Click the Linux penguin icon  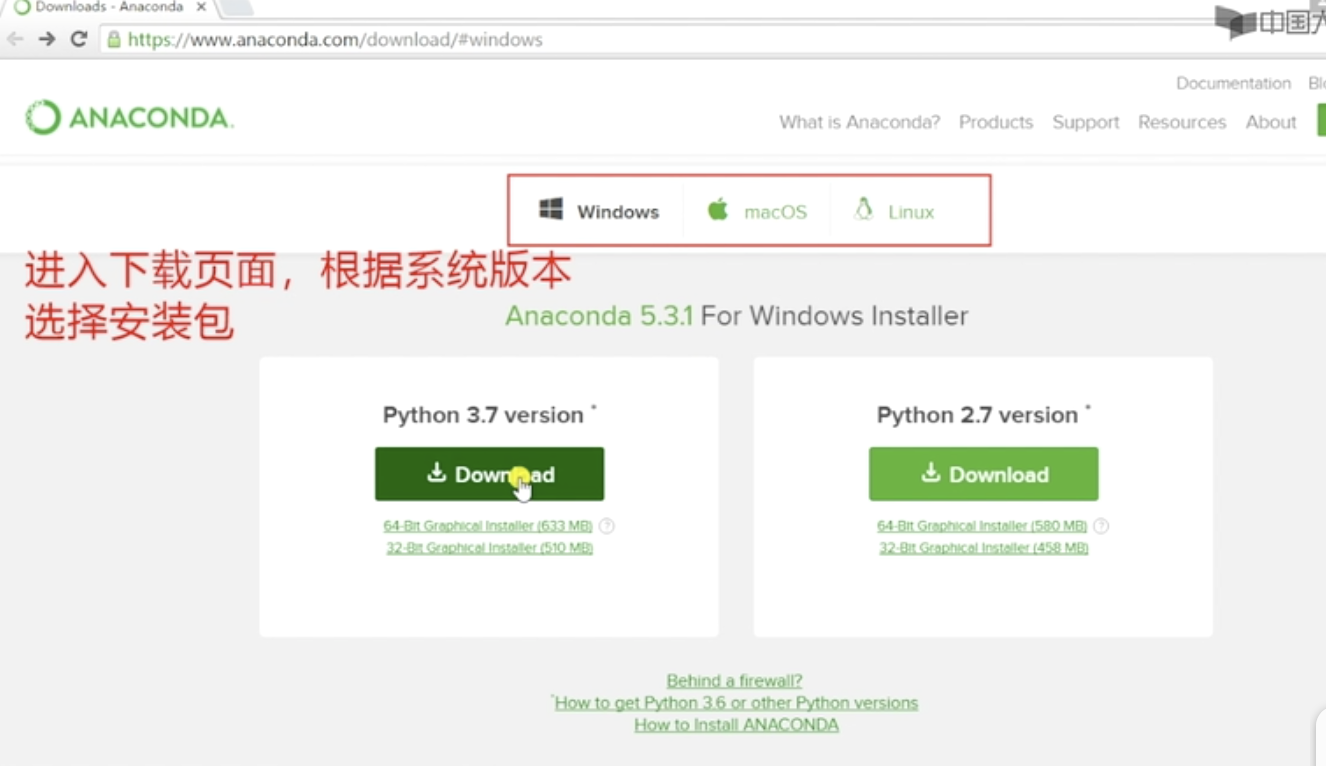pyautogui.click(x=863, y=209)
